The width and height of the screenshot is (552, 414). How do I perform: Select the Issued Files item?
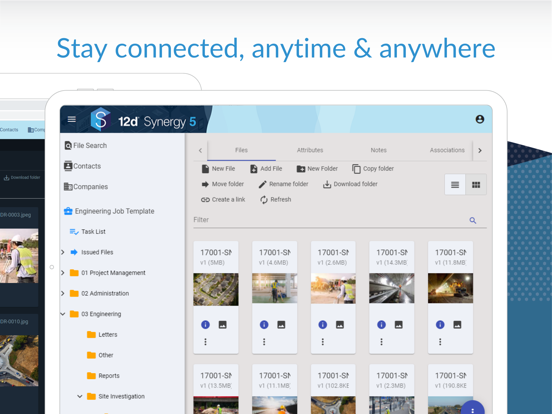pos(92,252)
